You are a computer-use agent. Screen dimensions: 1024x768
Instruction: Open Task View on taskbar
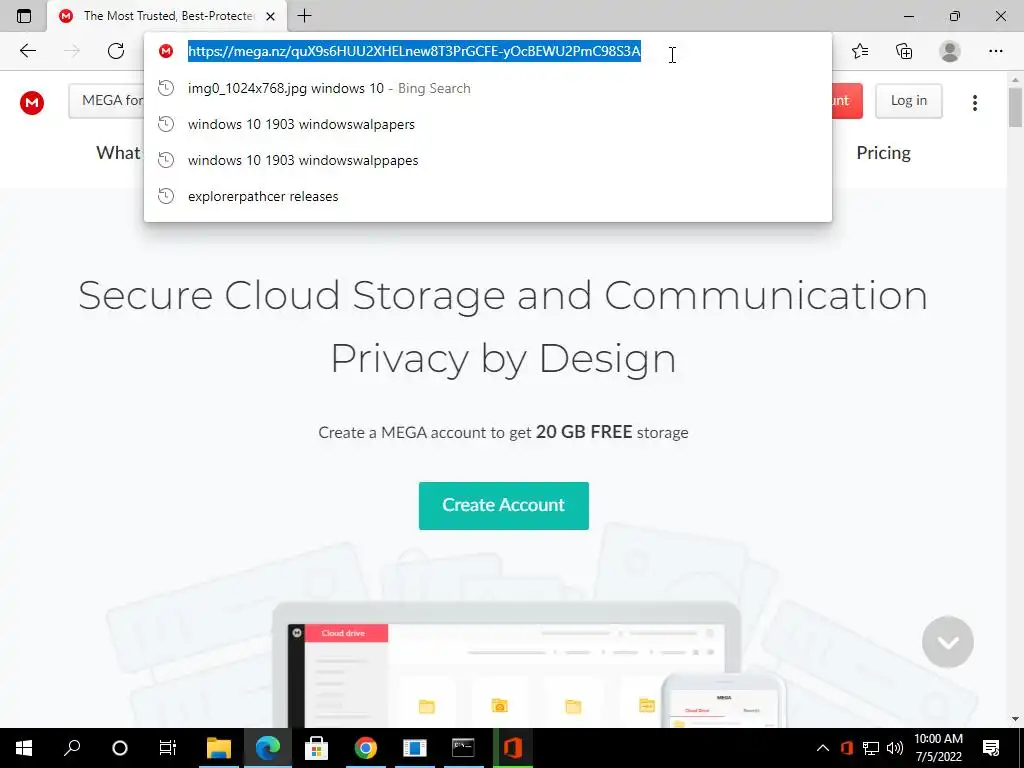pyautogui.click(x=168, y=748)
